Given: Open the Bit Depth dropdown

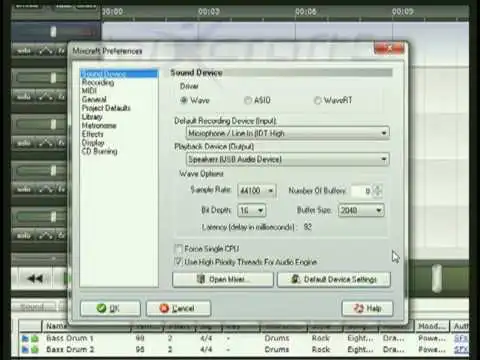Looking at the screenshot, I should pos(252,210).
